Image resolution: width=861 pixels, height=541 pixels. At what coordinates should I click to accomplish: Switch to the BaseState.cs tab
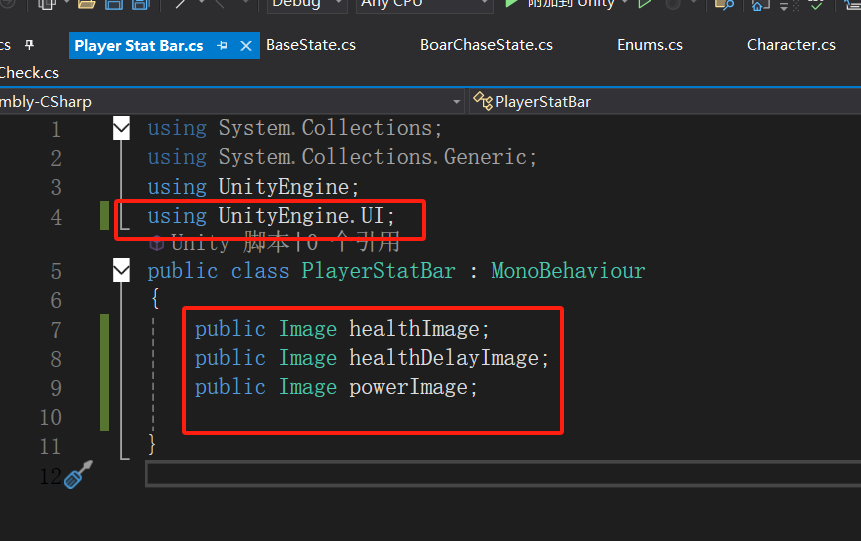(311, 45)
